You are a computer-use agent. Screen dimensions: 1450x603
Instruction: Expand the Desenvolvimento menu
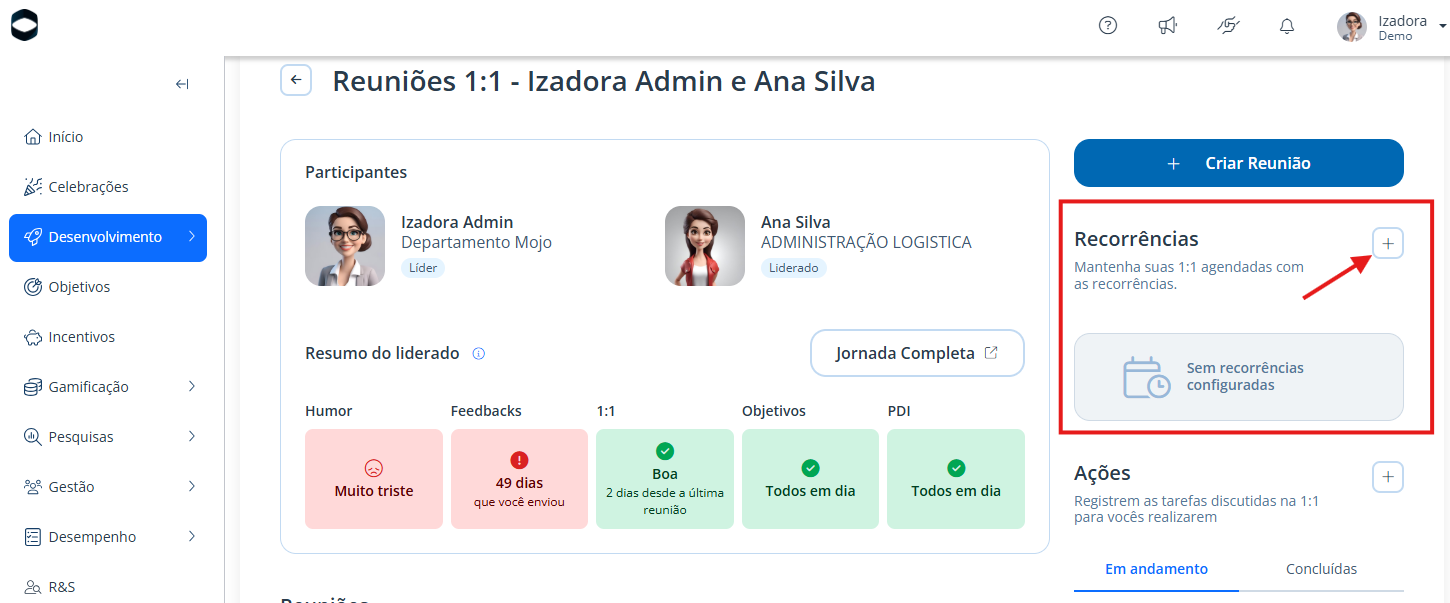(x=108, y=238)
